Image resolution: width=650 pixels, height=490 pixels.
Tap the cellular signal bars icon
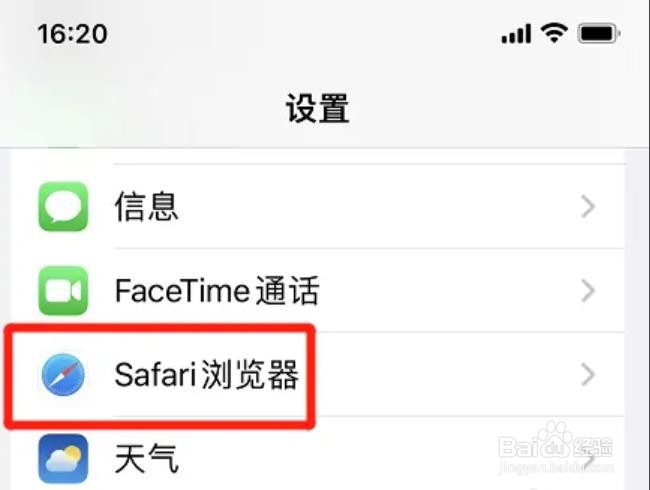point(516,34)
